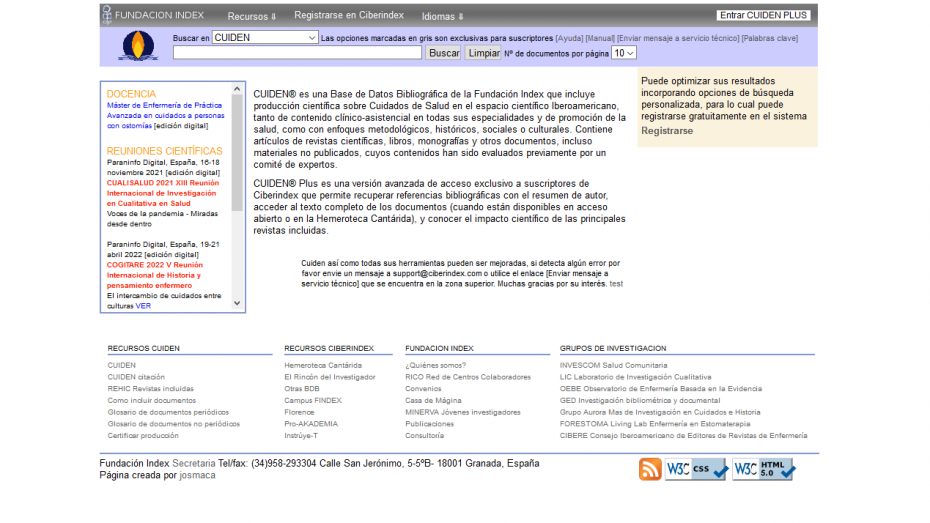Image resolution: width=930 pixels, height=523 pixels.
Task: Click the CUIDEN flame logo
Action: pyautogui.click(x=138, y=46)
